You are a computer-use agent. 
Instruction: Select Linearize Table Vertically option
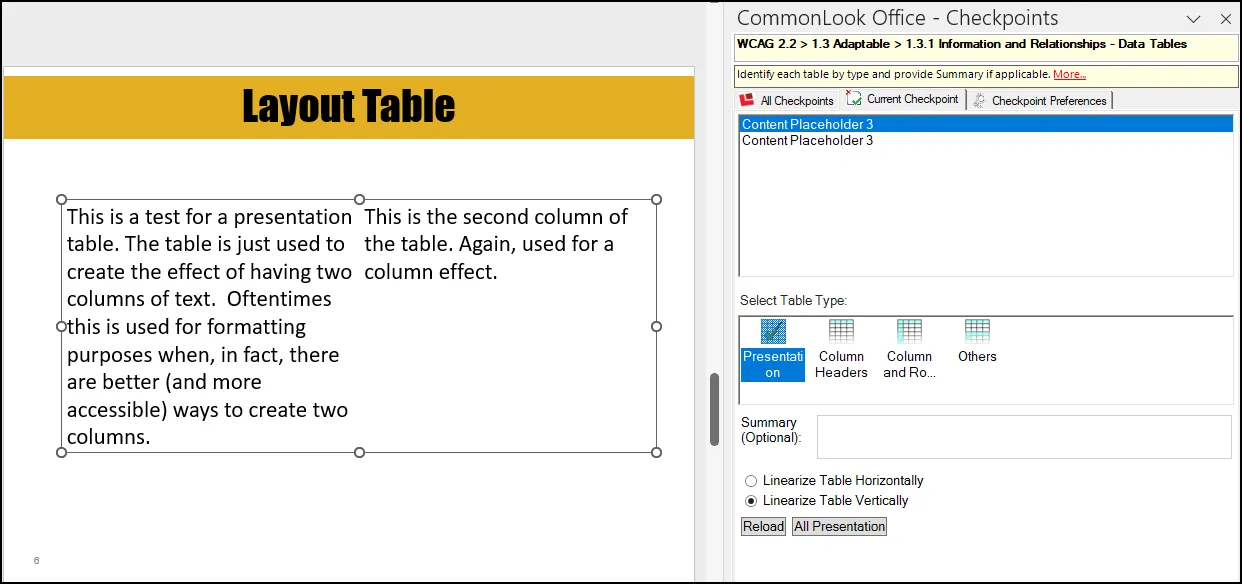click(x=827, y=501)
